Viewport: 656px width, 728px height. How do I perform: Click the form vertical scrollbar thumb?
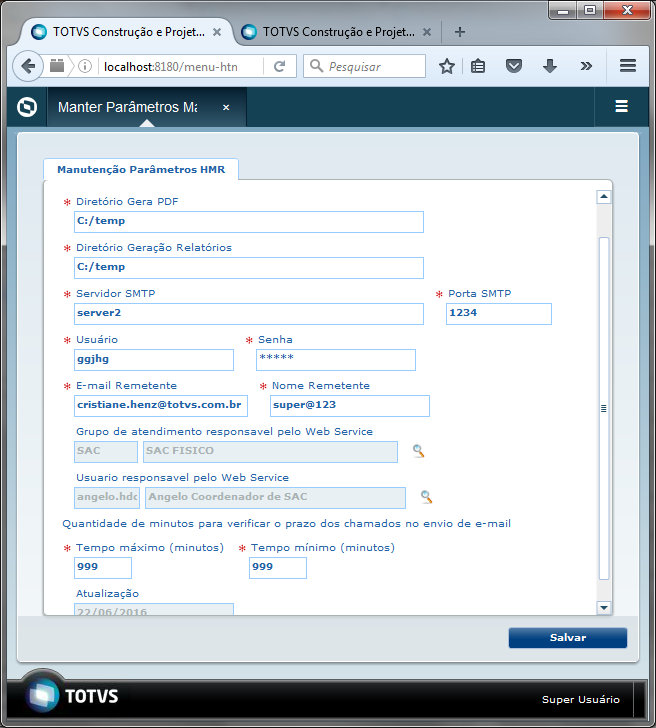tap(604, 409)
